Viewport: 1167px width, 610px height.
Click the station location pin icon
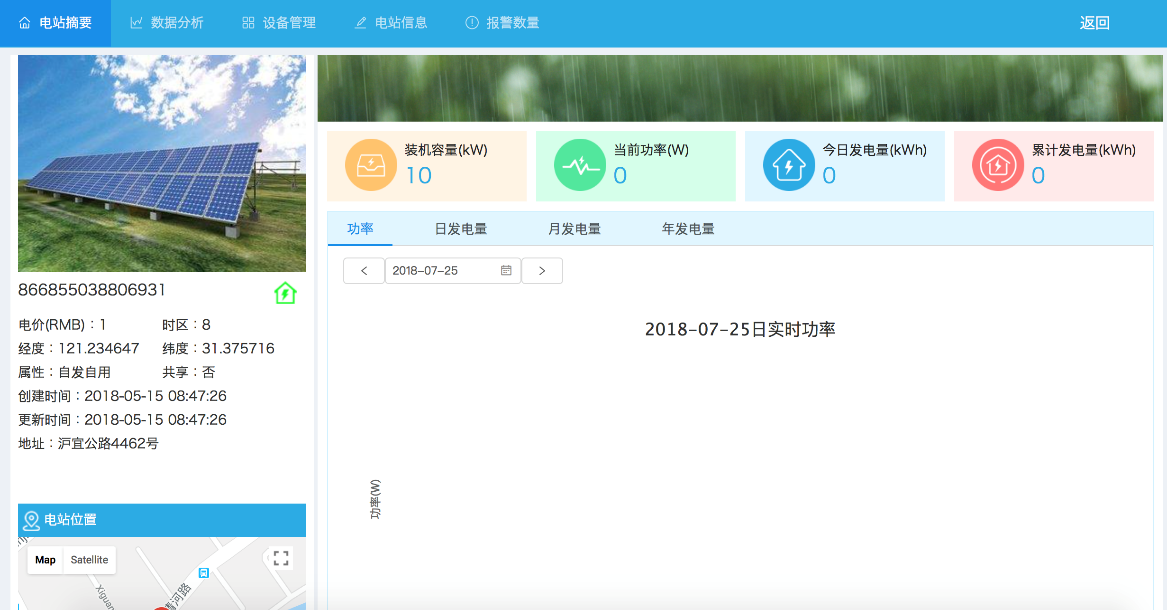pyautogui.click(x=32, y=520)
